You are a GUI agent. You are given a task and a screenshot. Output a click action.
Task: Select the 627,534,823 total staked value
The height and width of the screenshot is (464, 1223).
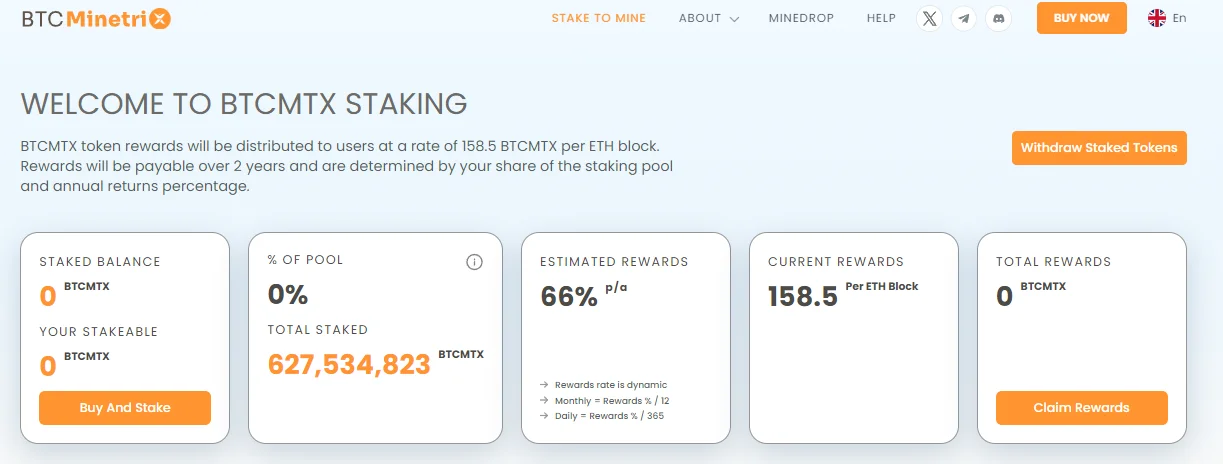349,365
